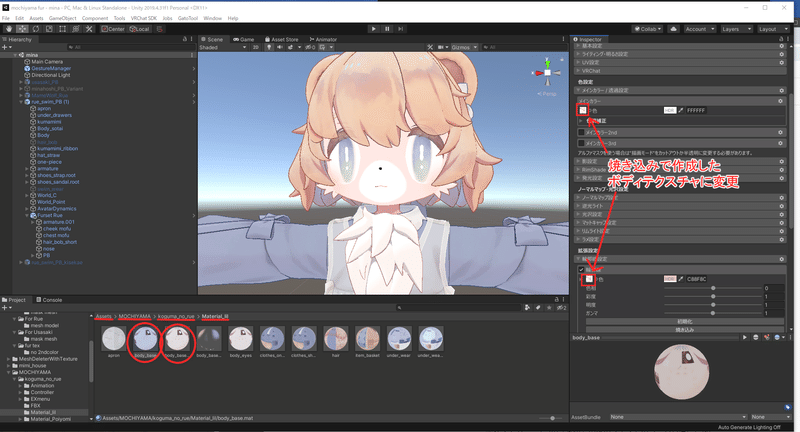Toggle scene lighting bulb icon
Image resolution: width=800 pixels, height=432 pixels.
point(269,47)
